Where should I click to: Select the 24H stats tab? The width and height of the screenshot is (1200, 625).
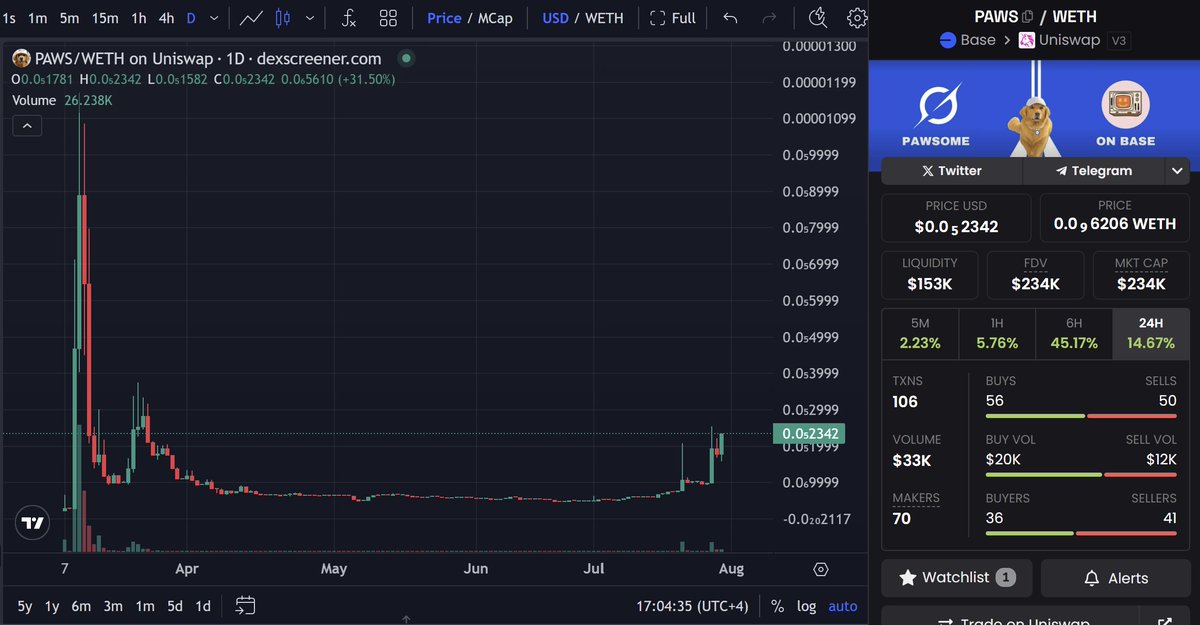[x=1151, y=334]
